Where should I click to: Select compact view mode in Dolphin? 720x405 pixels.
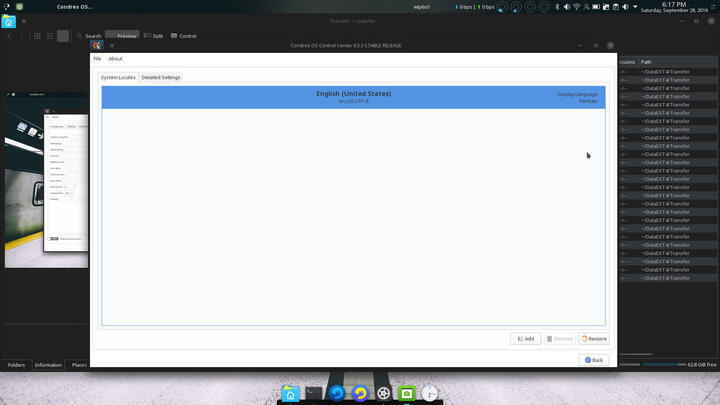tap(50, 36)
